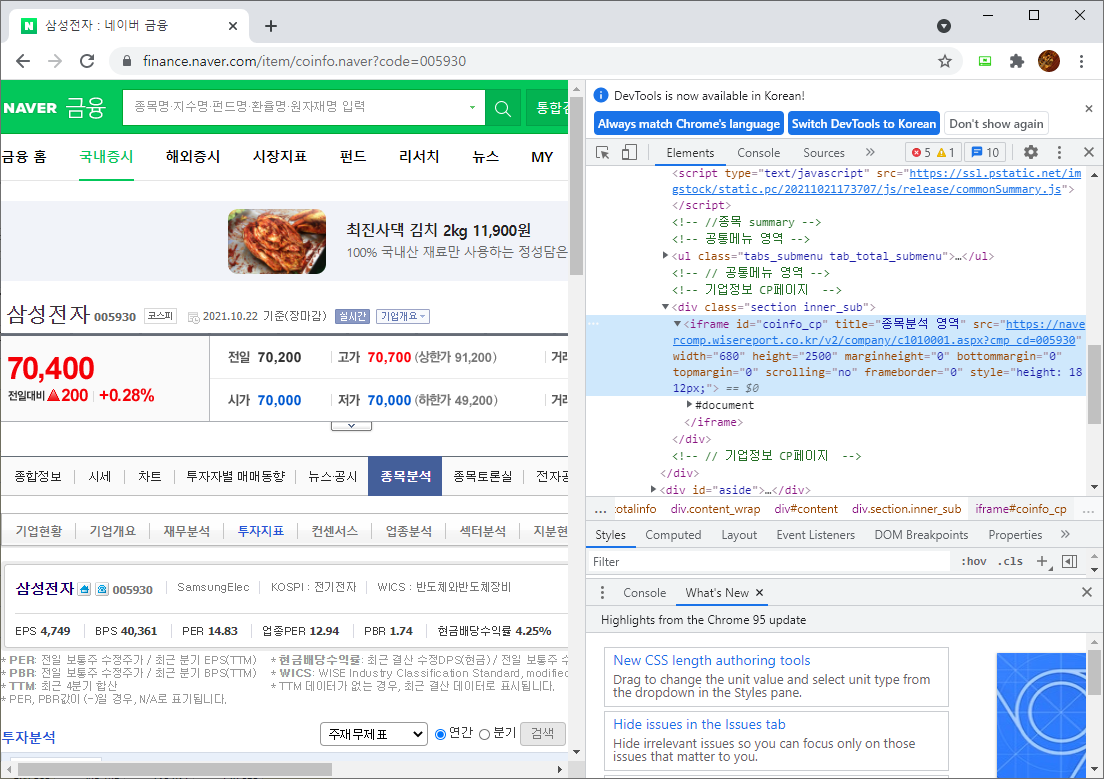This screenshot has width=1104, height=779.
Task: Add a new style rule plus icon
Action: click(1042, 561)
